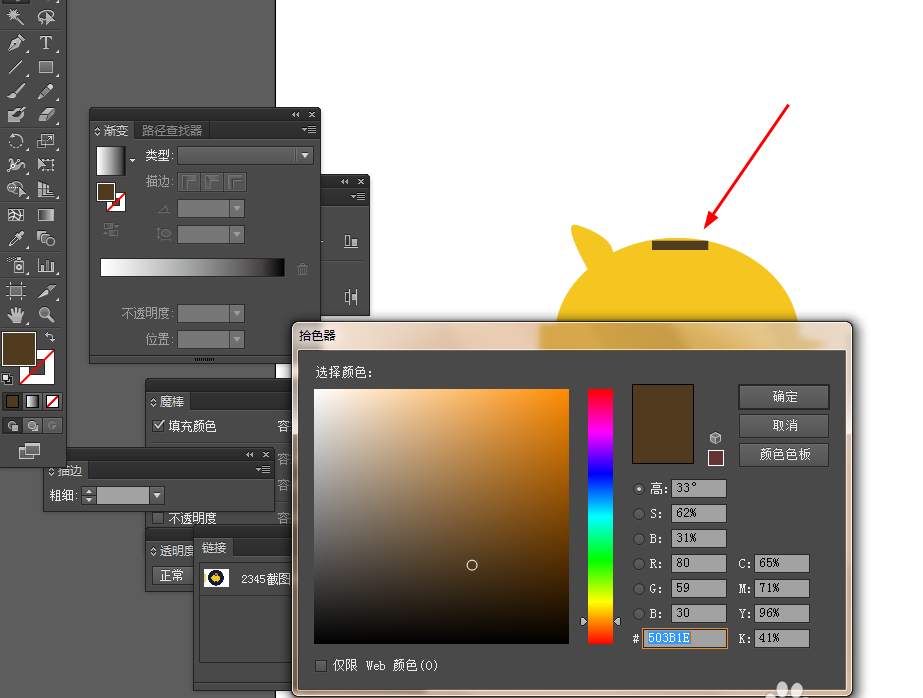Select the brightness B radio above R
This screenshot has height=698, width=923.
(x=639, y=539)
